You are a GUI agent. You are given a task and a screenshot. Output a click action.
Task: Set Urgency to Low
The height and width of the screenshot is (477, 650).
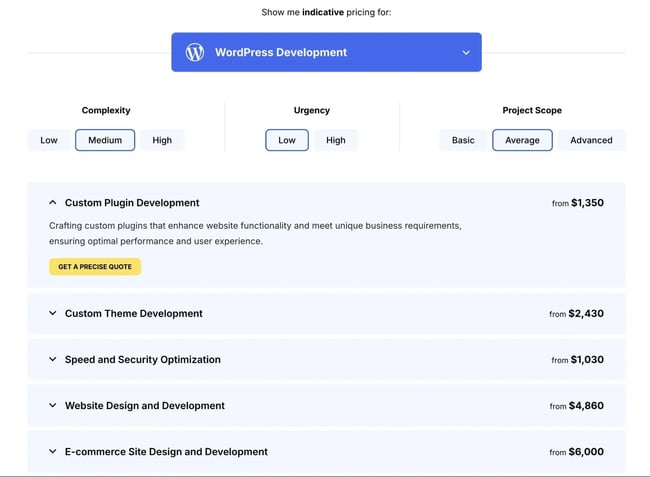pyautogui.click(x=287, y=140)
